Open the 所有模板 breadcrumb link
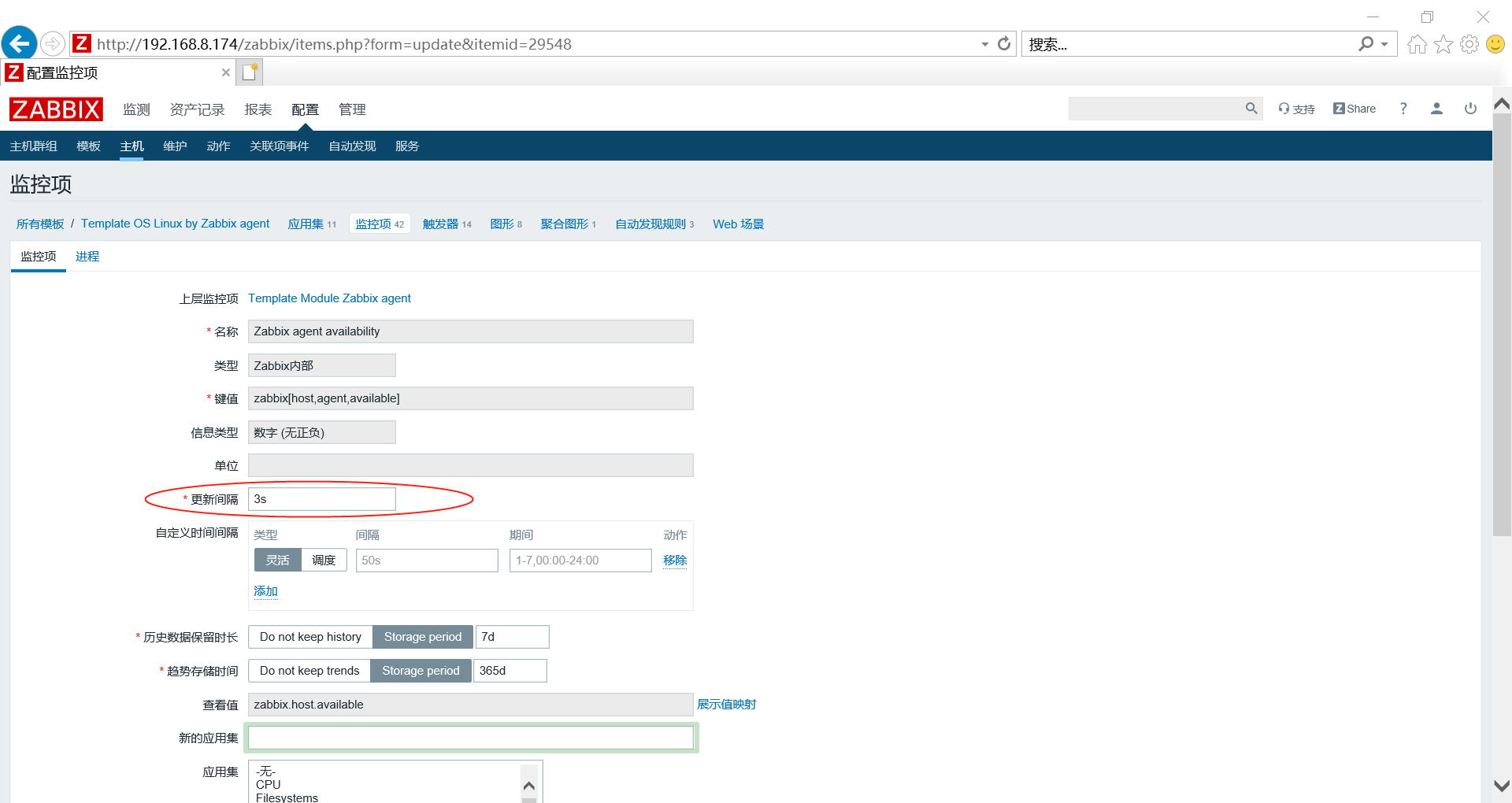The image size is (1512, 803). click(40, 224)
